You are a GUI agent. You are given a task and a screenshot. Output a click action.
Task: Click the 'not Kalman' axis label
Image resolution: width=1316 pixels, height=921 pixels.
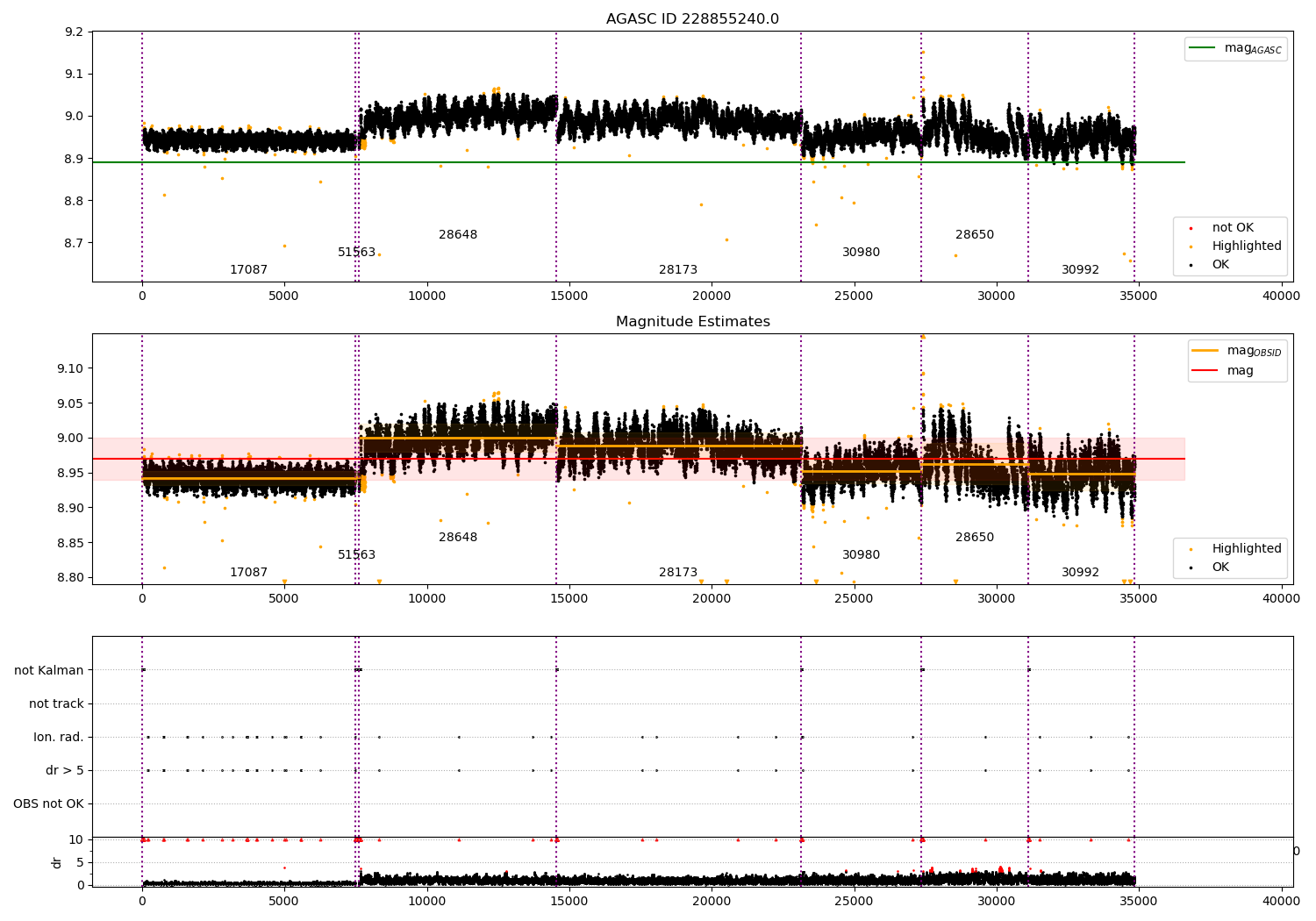(49, 671)
